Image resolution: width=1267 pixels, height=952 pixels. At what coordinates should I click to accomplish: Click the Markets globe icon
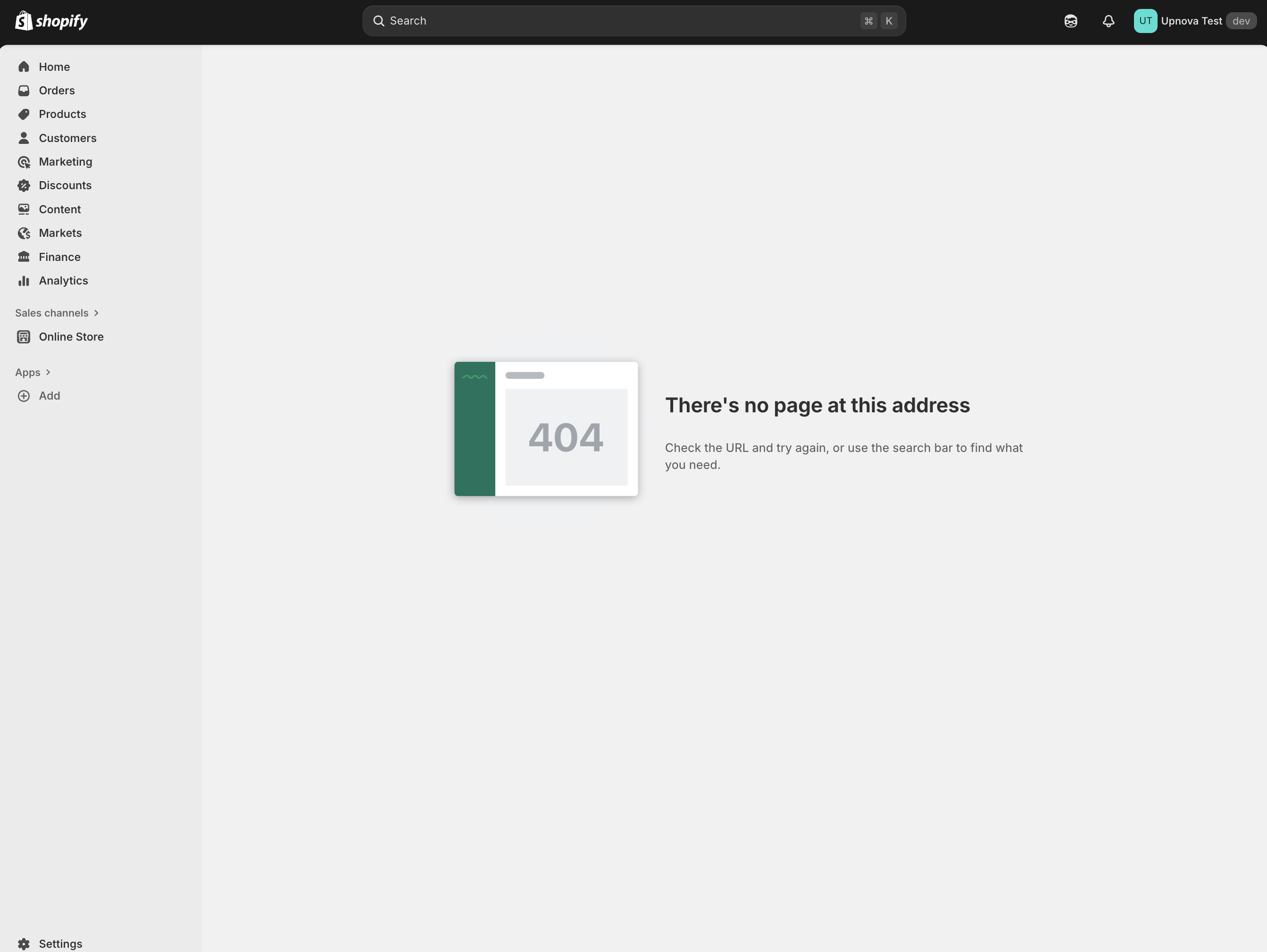tap(24, 233)
